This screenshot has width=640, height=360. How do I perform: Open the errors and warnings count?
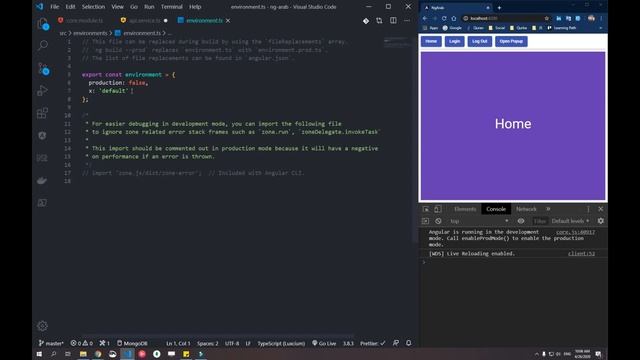pyautogui.click(x=81, y=343)
